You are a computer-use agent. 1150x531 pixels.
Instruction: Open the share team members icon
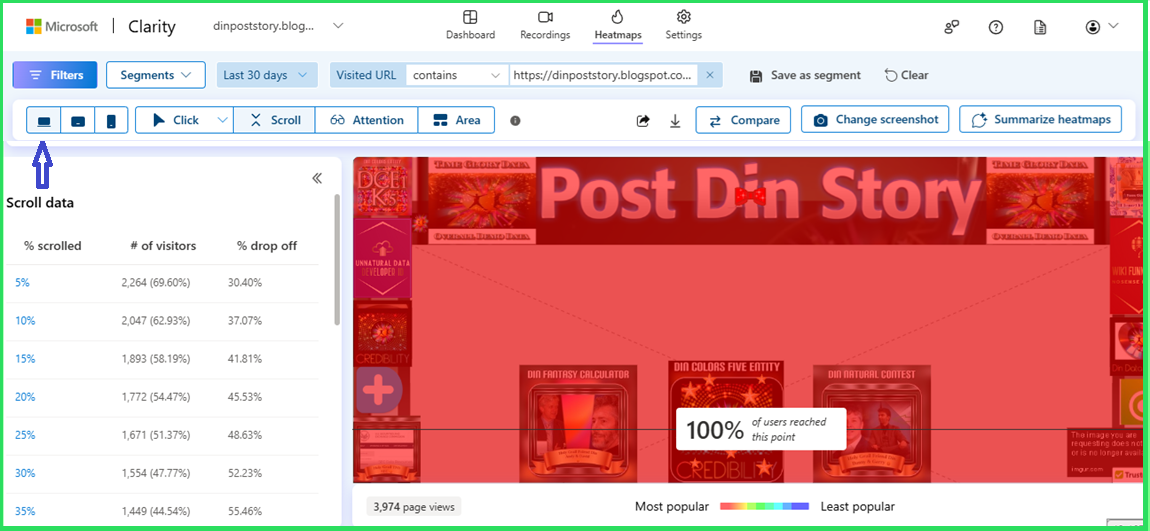[x=952, y=27]
